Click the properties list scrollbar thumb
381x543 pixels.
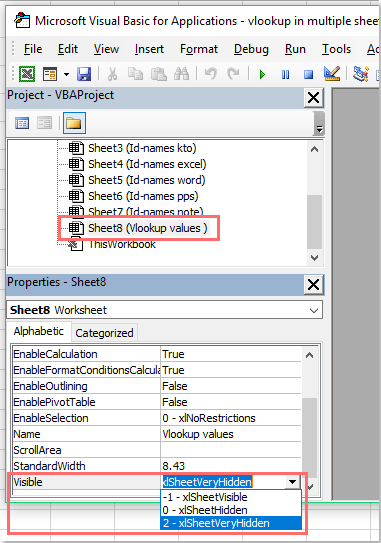pyautogui.click(x=310, y=438)
